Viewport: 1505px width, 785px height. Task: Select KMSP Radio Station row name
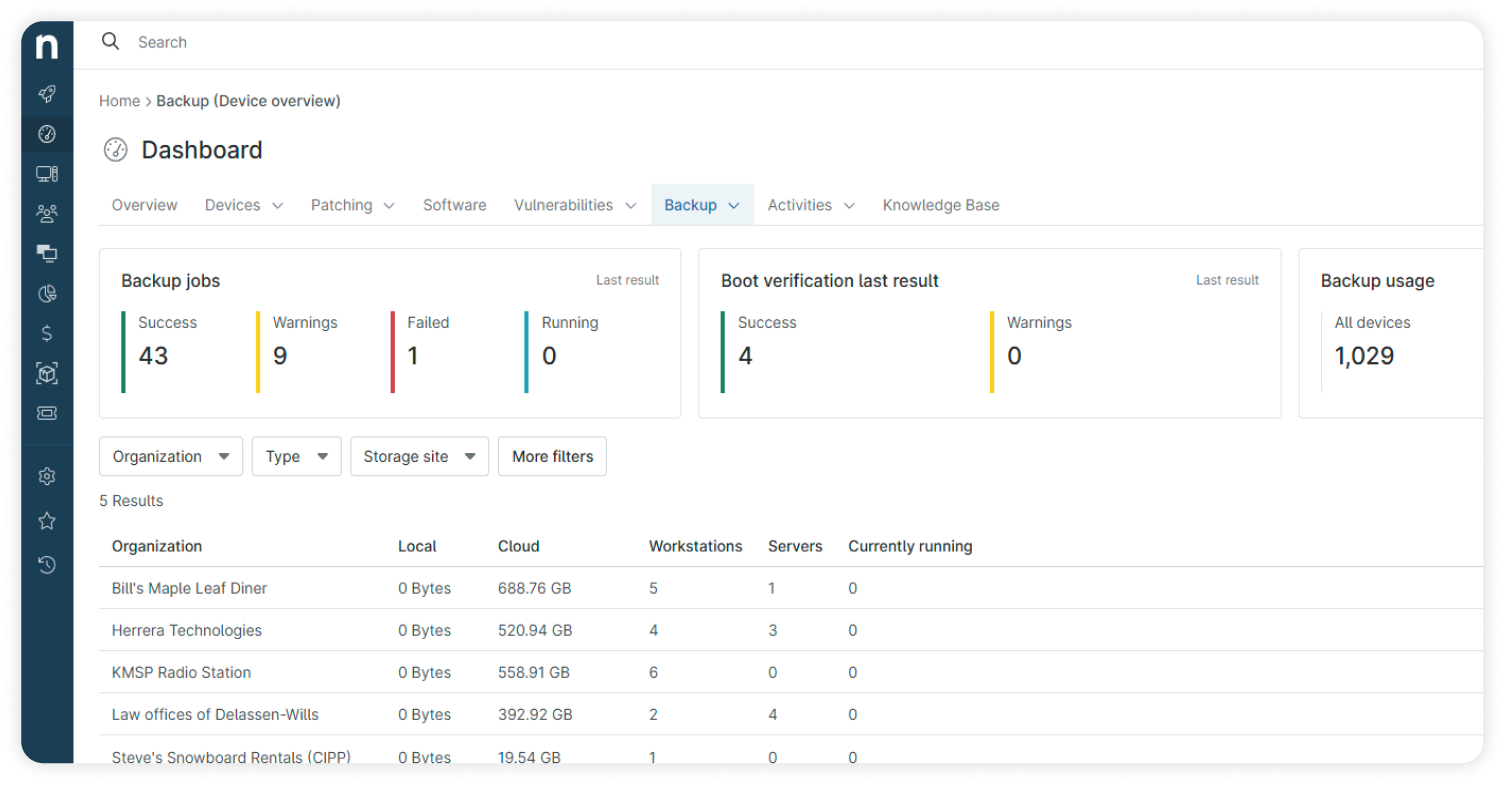pyautogui.click(x=182, y=672)
